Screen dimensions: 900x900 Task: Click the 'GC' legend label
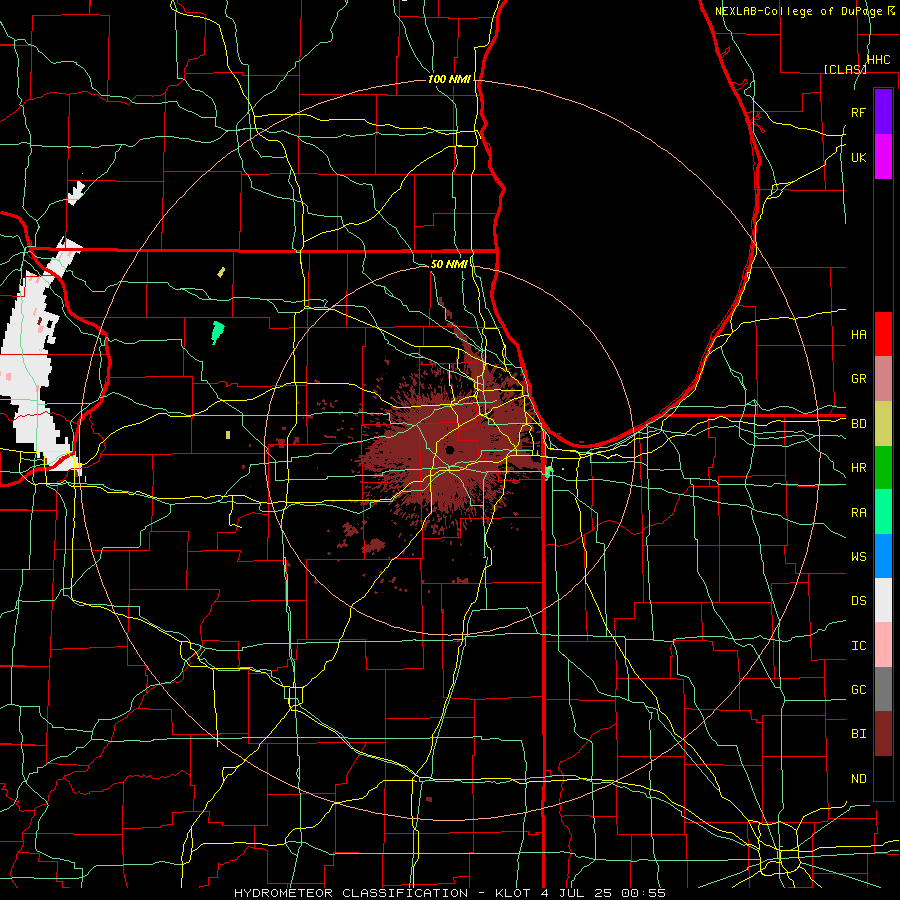click(858, 690)
